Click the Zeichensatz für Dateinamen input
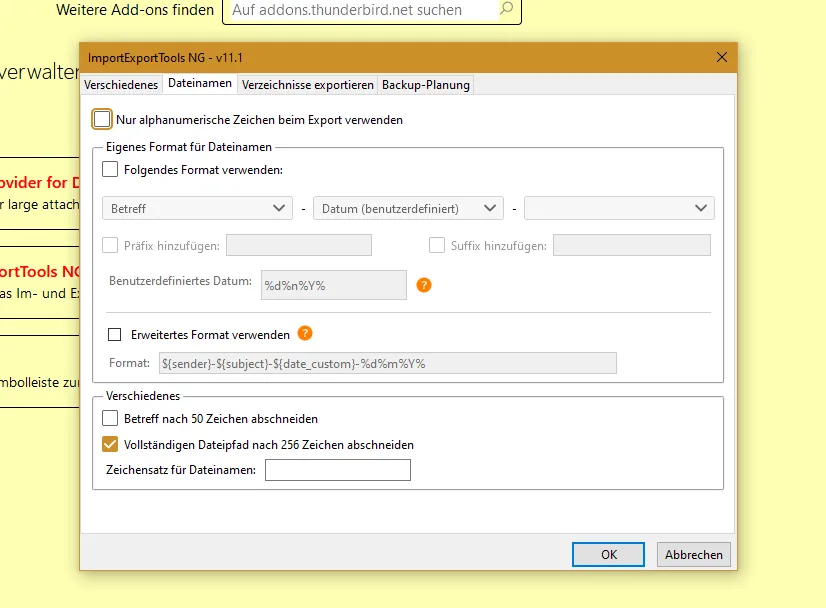826x608 pixels. 338,470
